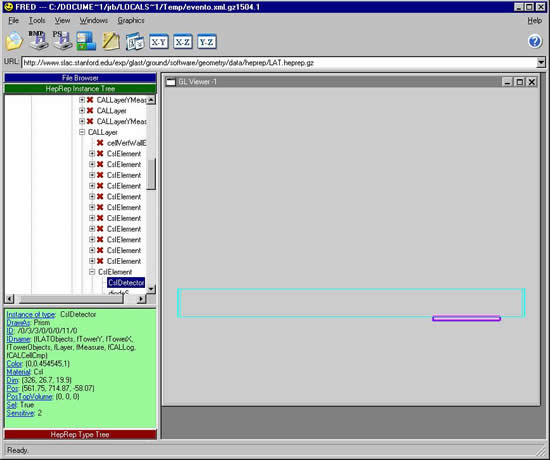The width and height of the screenshot is (550, 460).
Task: Select the X-Z view projection button
Action: tap(182, 42)
